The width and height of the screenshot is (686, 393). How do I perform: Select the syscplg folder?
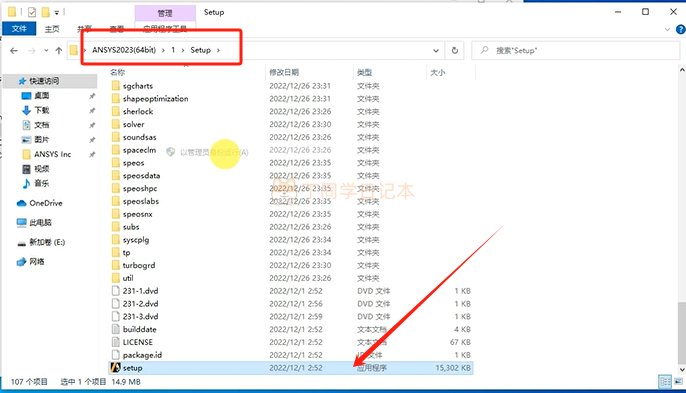(x=136, y=240)
